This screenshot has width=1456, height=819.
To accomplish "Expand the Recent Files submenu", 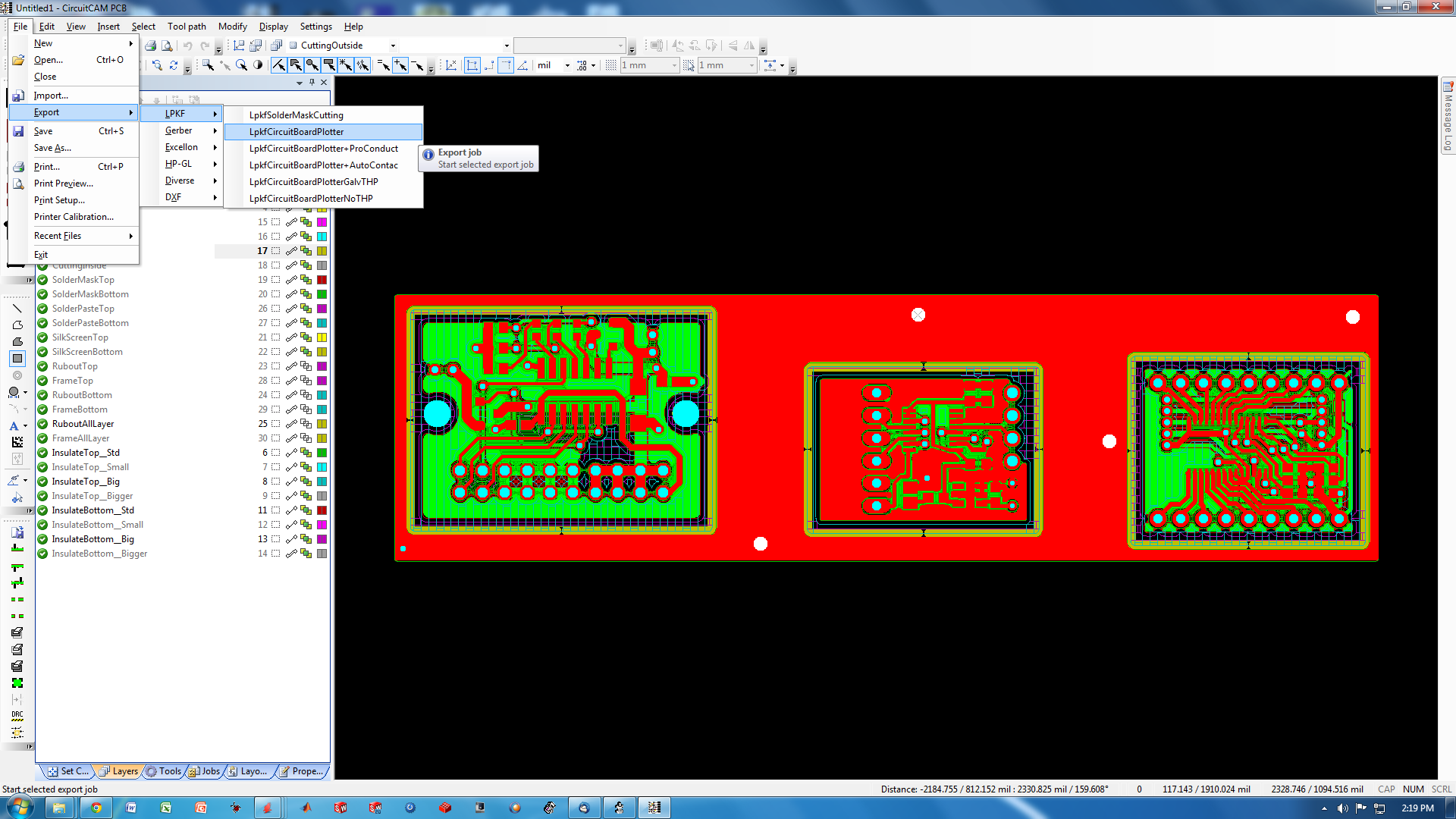I will click(74, 236).
